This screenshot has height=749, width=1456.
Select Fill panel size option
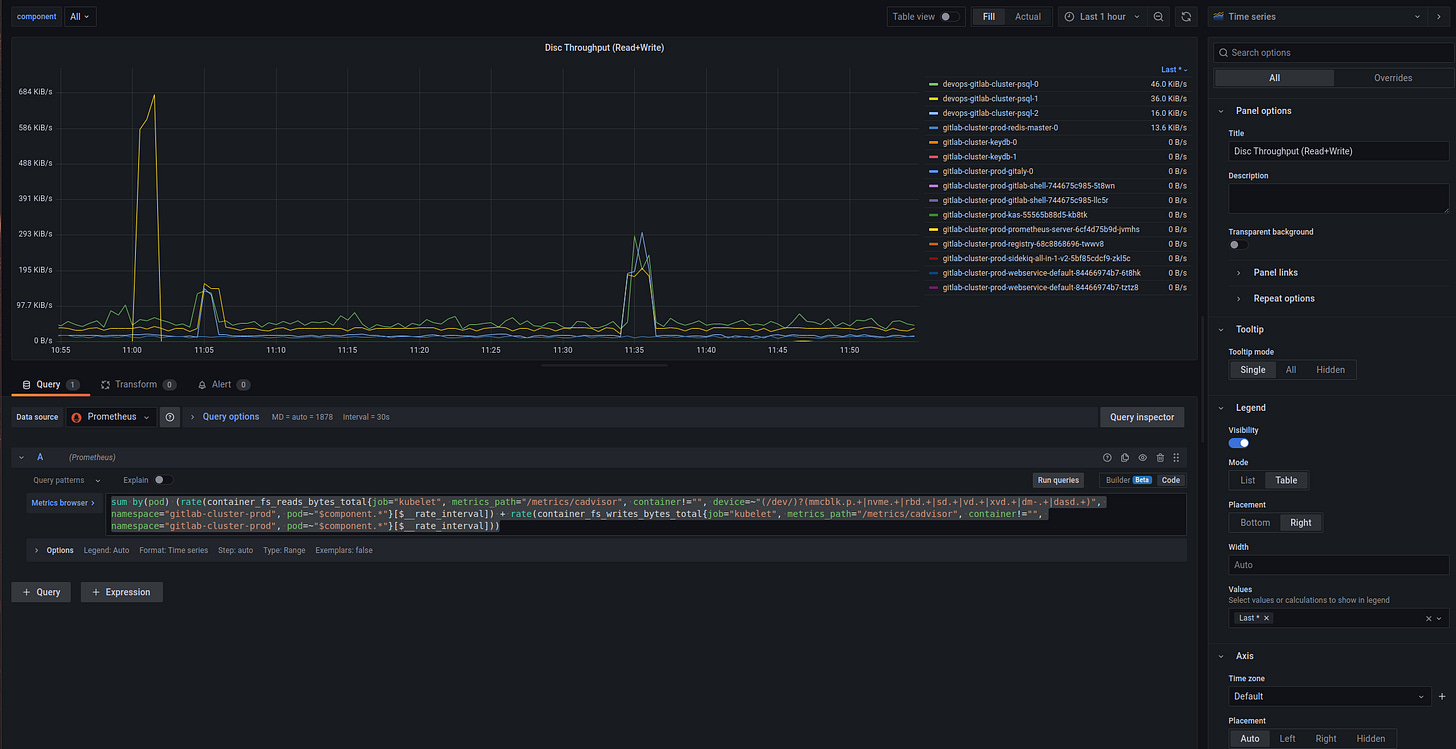click(988, 17)
